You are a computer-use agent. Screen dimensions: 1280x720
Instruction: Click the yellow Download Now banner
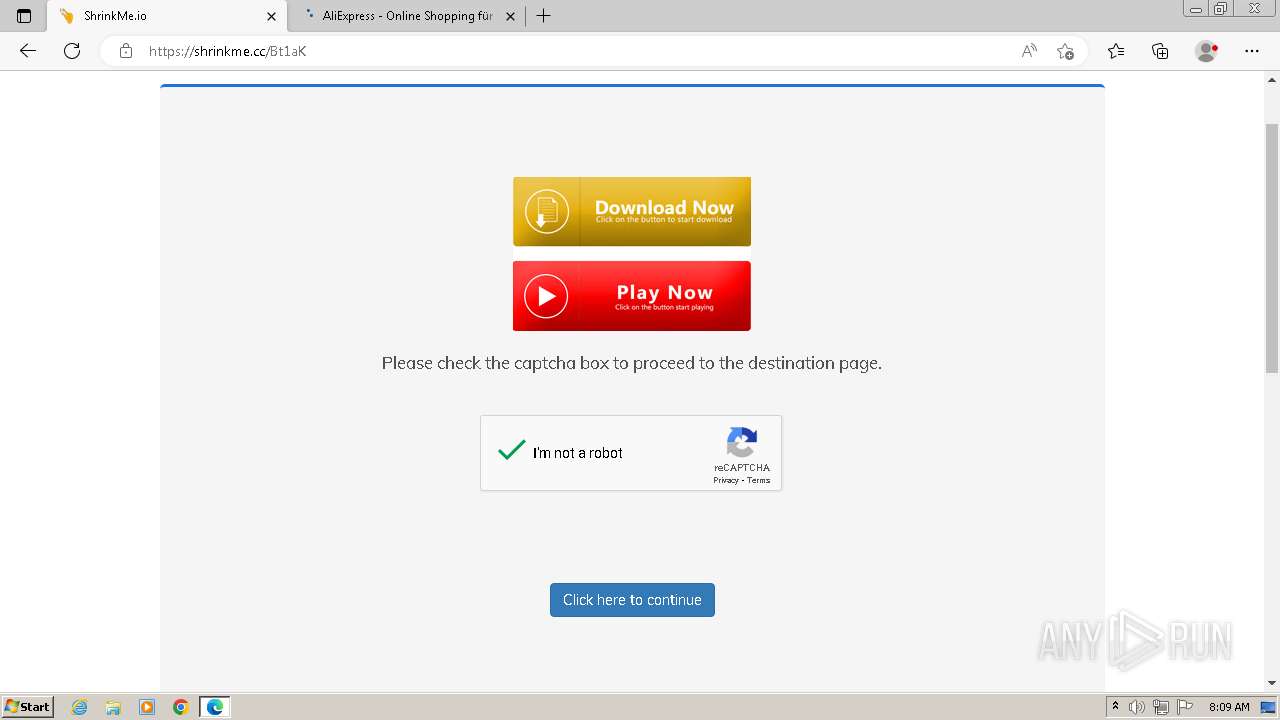pos(632,211)
